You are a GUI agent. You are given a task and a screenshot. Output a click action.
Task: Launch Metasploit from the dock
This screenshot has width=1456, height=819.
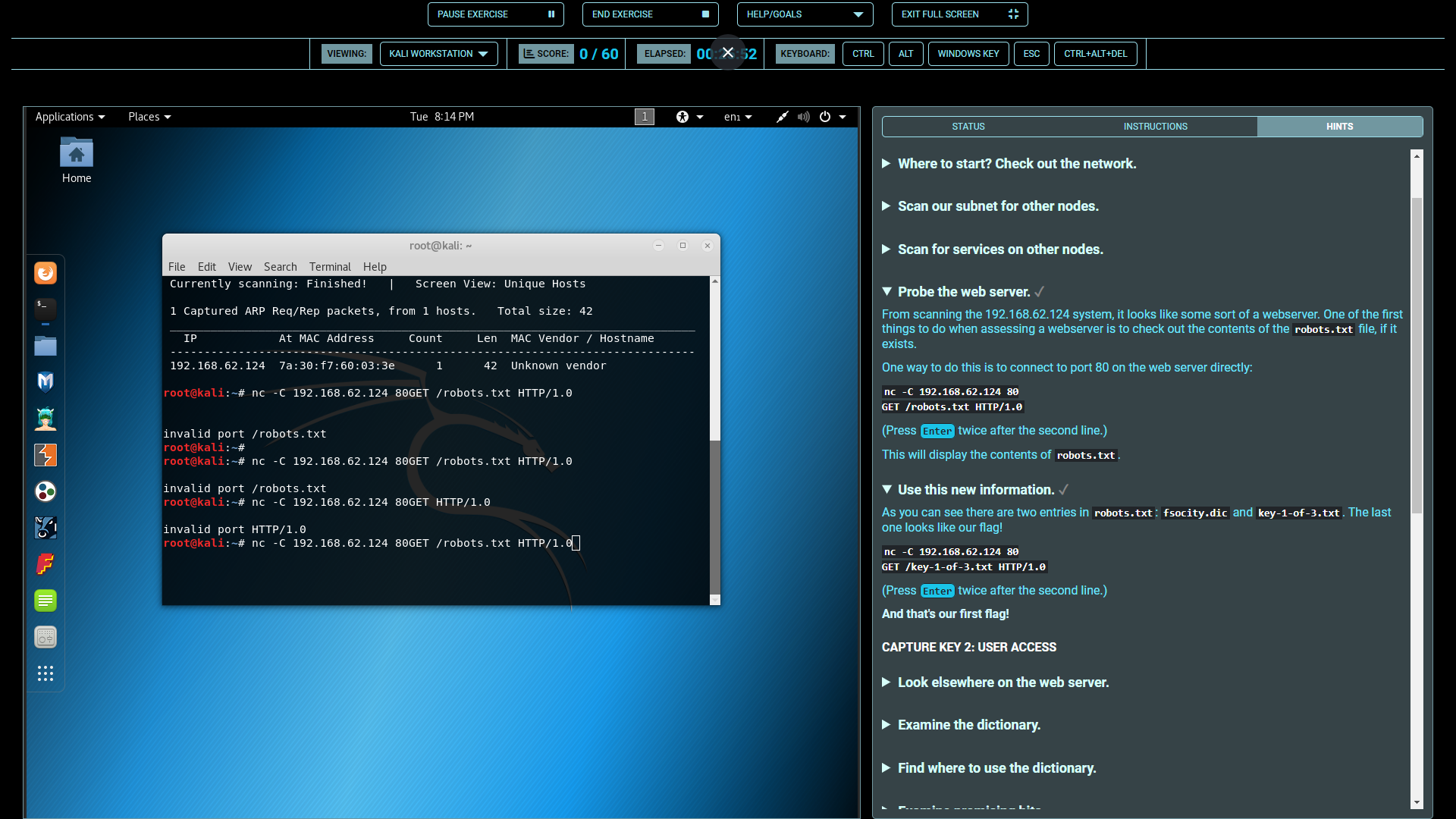(45, 381)
